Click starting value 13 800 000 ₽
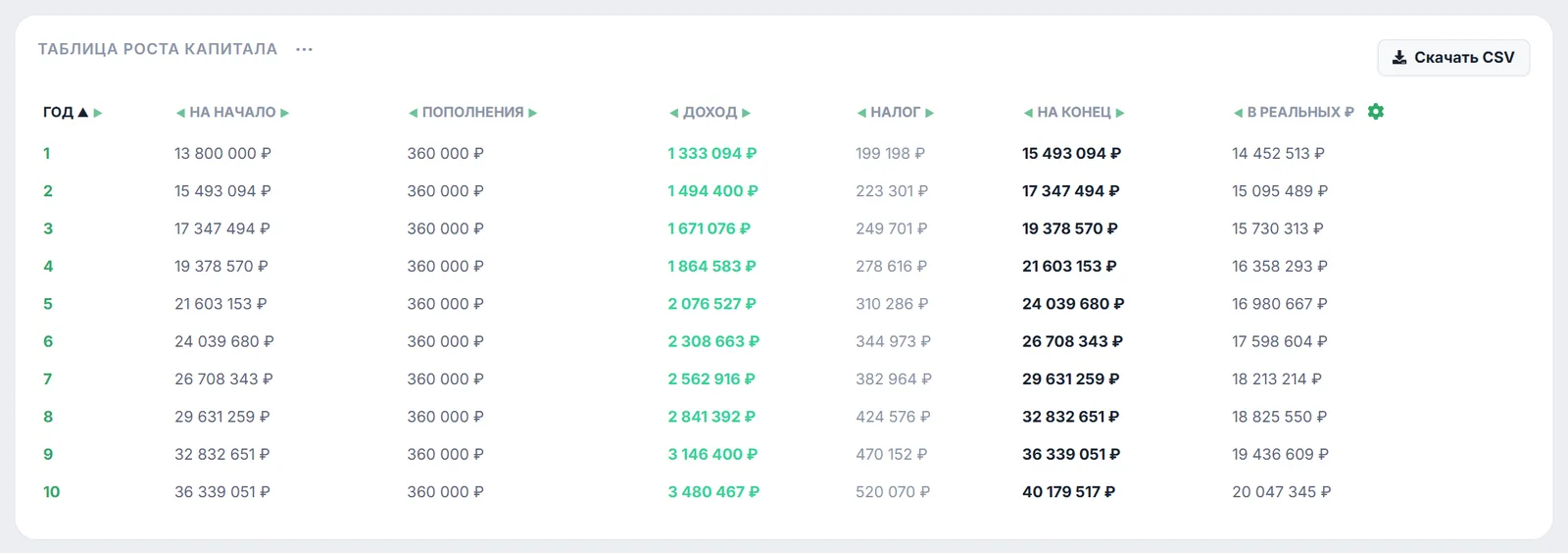Viewport: 1568px width, 553px height. pyautogui.click(x=222, y=154)
